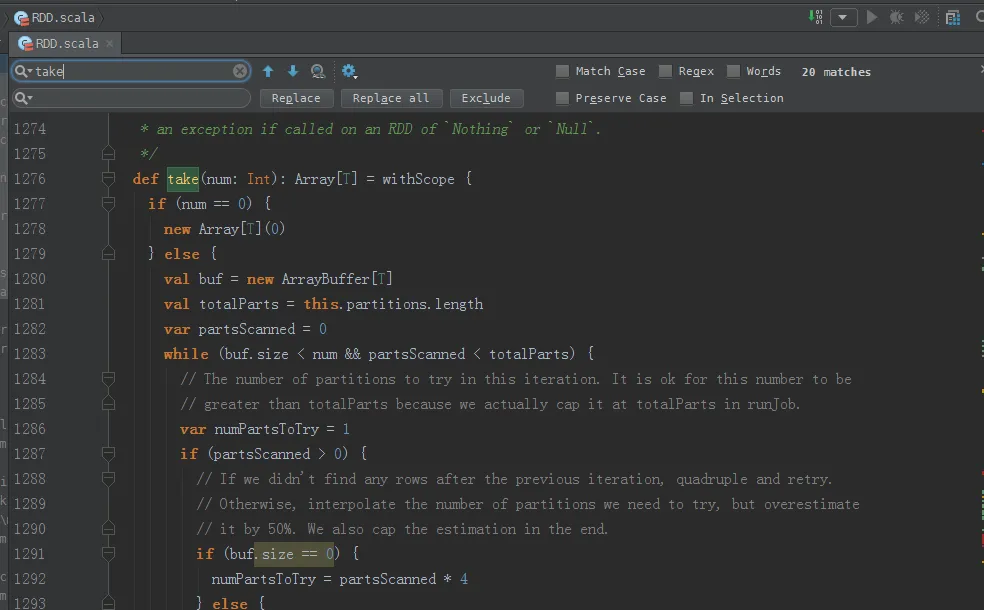Screen dimensions: 984x610
Task: Click the Find All occurrences icon
Action: click(318, 71)
